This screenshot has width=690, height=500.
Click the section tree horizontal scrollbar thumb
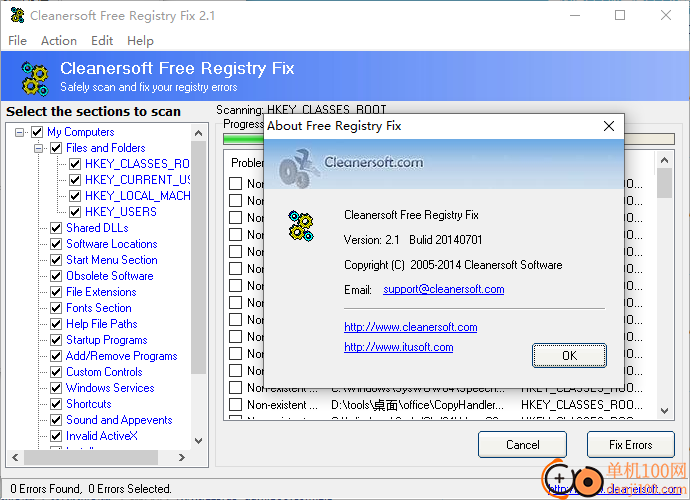point(91,457)
